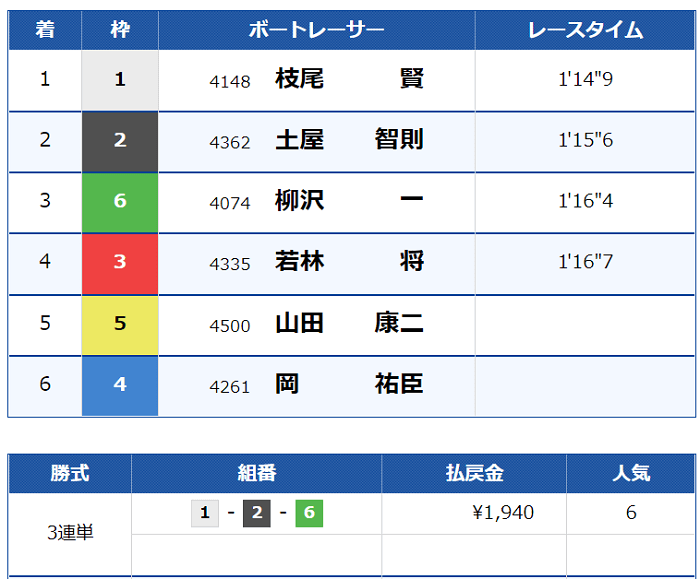Open racer 若林 将 profile link
The image size is (700, 579).
tap(349, 262)
